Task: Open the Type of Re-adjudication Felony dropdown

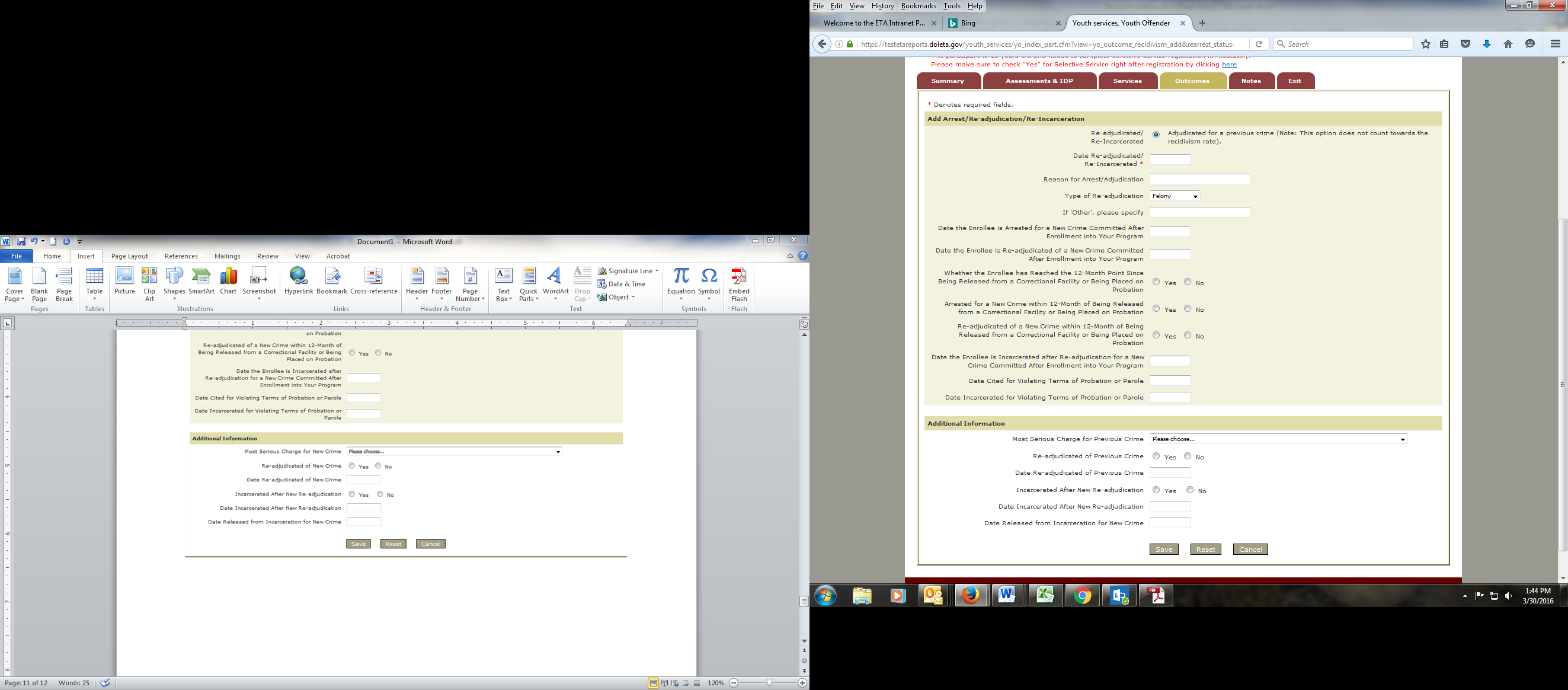Action: 1175,196
